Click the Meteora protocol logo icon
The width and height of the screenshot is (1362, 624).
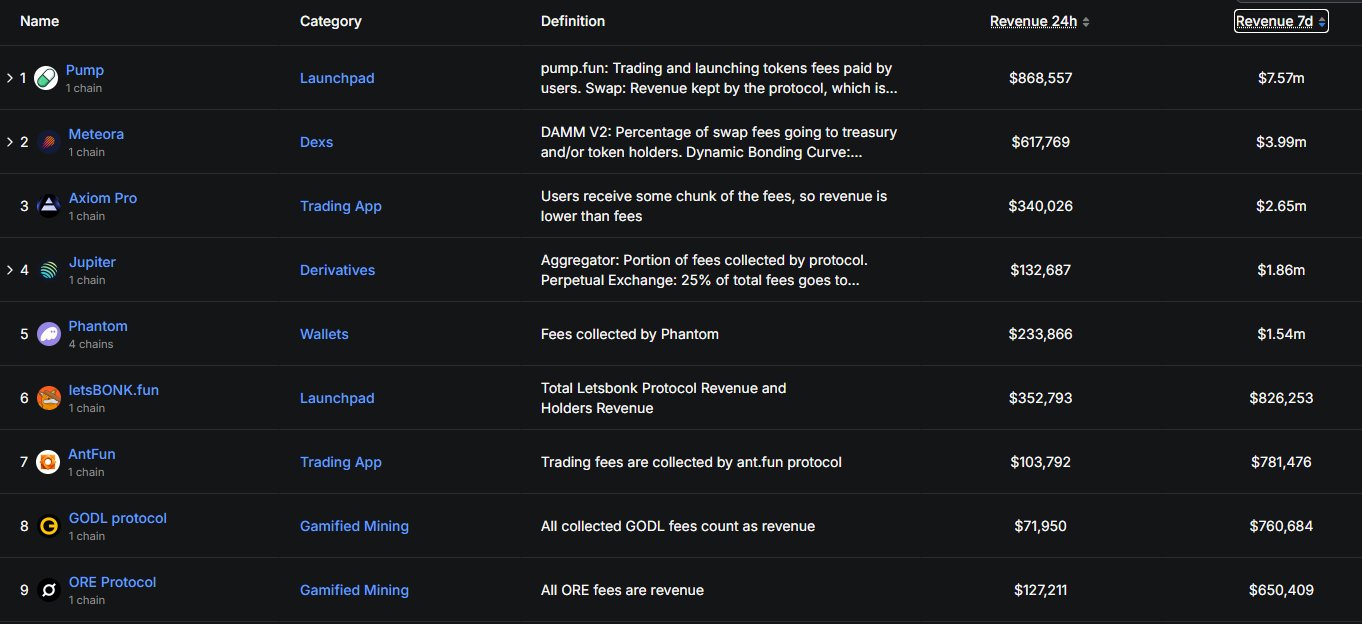pos(48,142)
